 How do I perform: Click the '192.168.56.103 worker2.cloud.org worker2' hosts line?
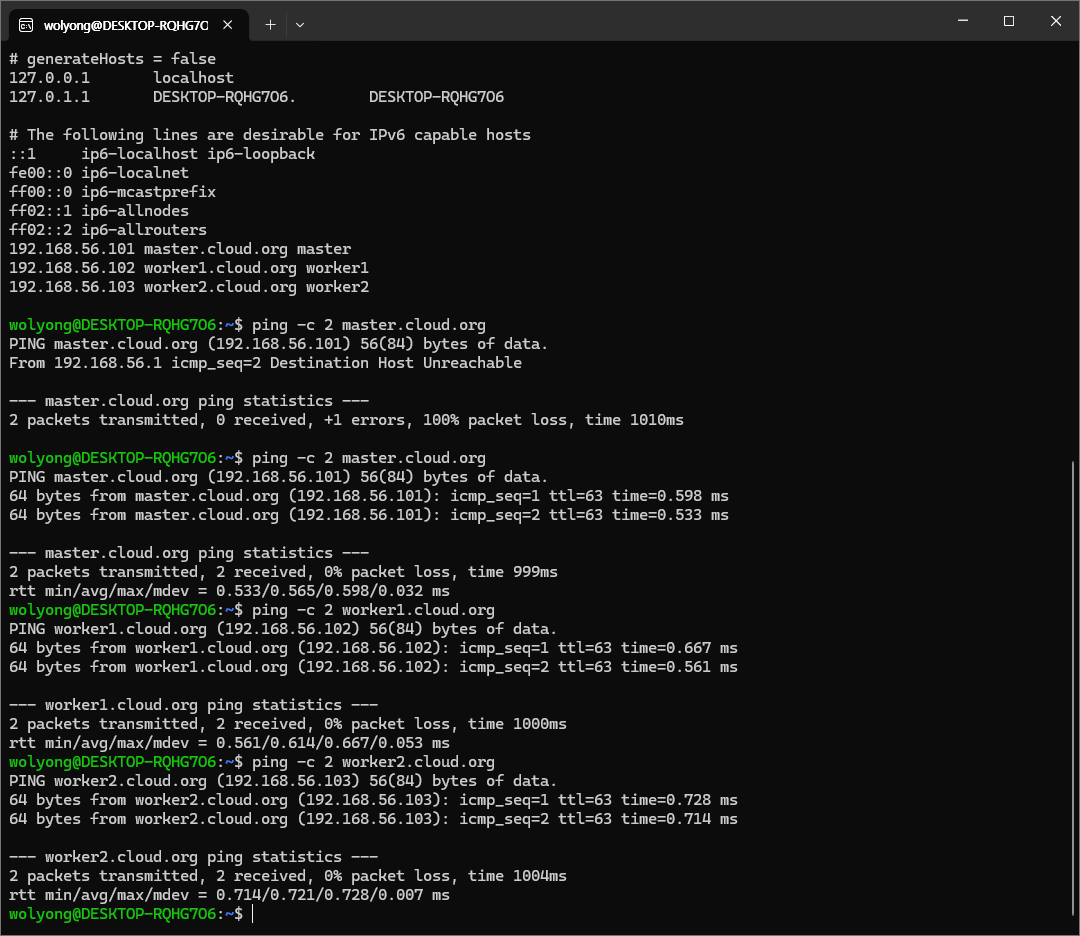click(x=189, y=287)
